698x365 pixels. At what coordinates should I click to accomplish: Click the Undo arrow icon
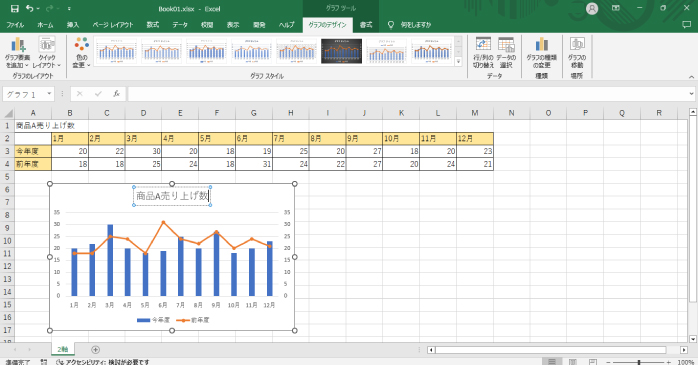pos(30,8)
